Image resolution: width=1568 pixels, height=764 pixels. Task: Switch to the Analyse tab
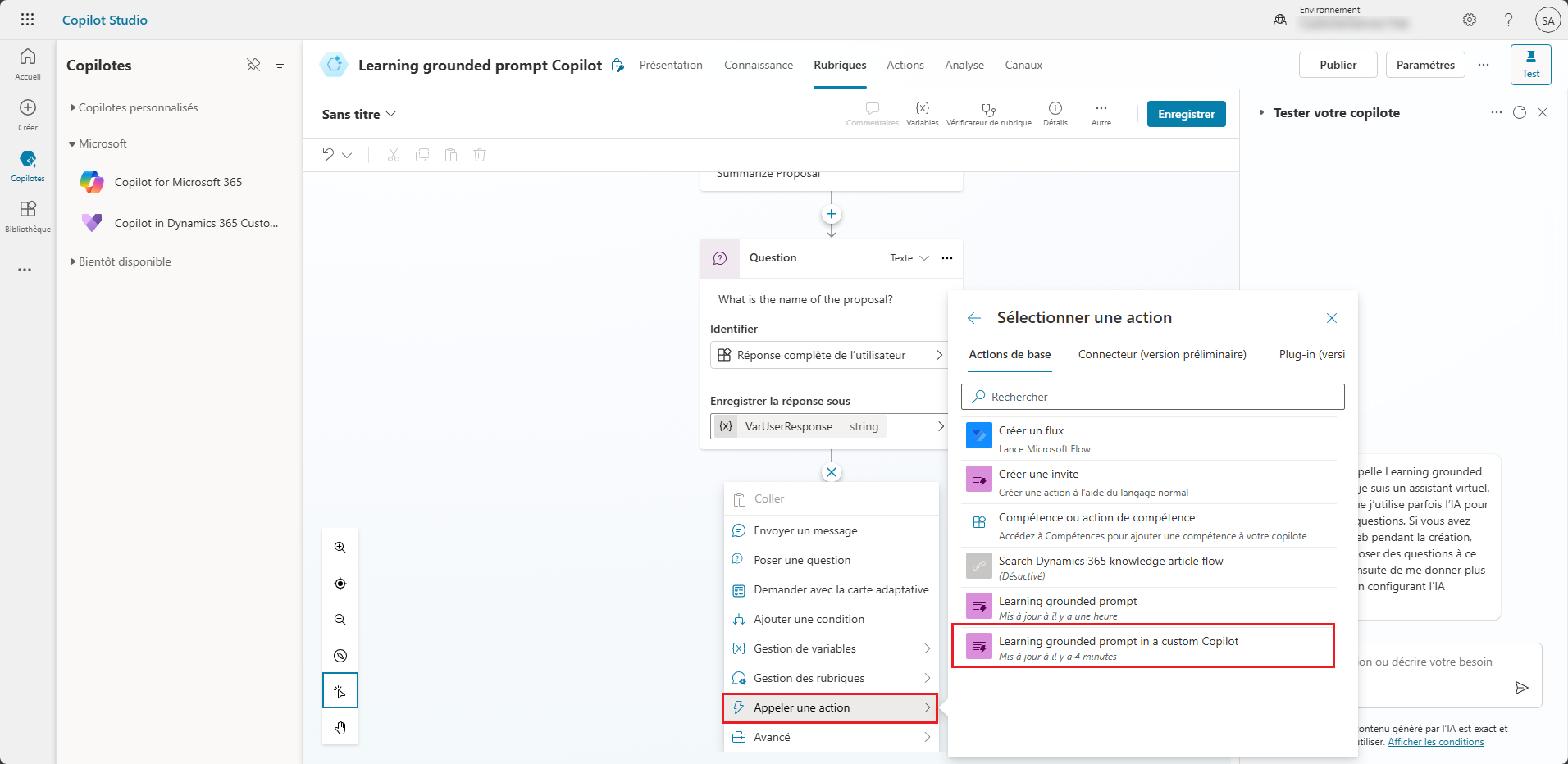964,65
